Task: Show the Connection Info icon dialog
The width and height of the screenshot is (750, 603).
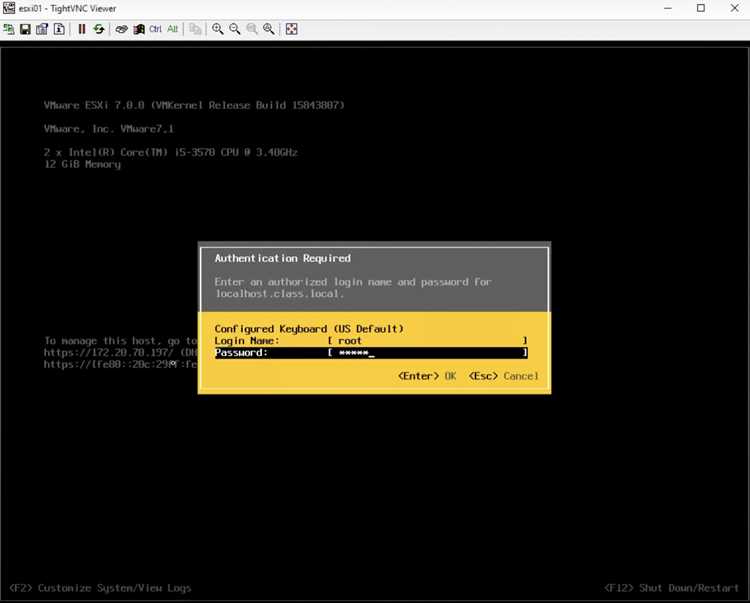Action: (x=59, y=29)
